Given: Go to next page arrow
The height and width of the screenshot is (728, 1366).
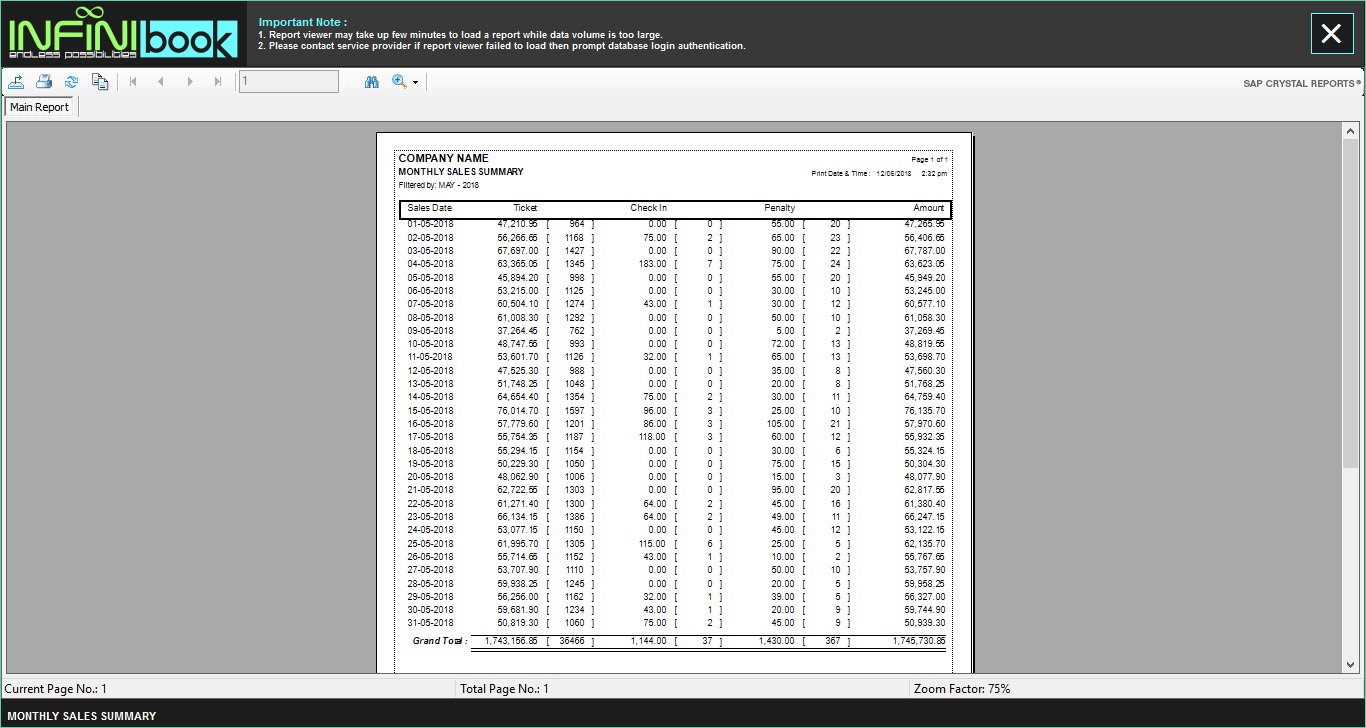Looking at the screenshot, I should (190, 82).
